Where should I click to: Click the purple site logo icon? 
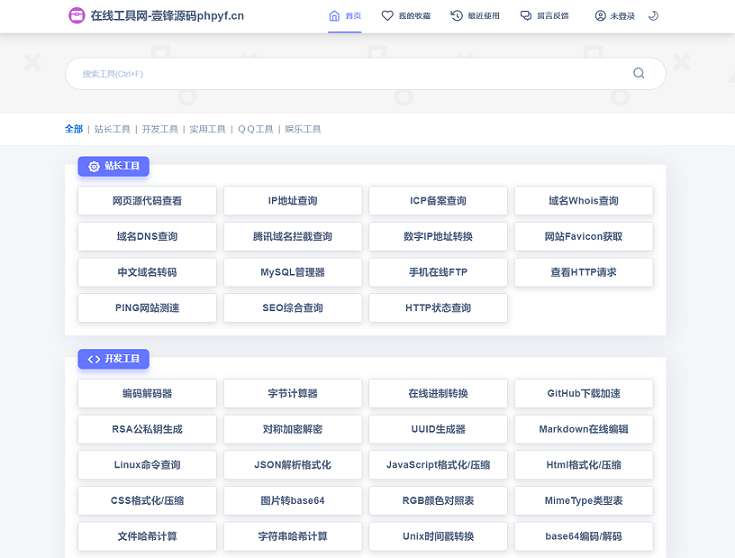(x=77, y=16)
